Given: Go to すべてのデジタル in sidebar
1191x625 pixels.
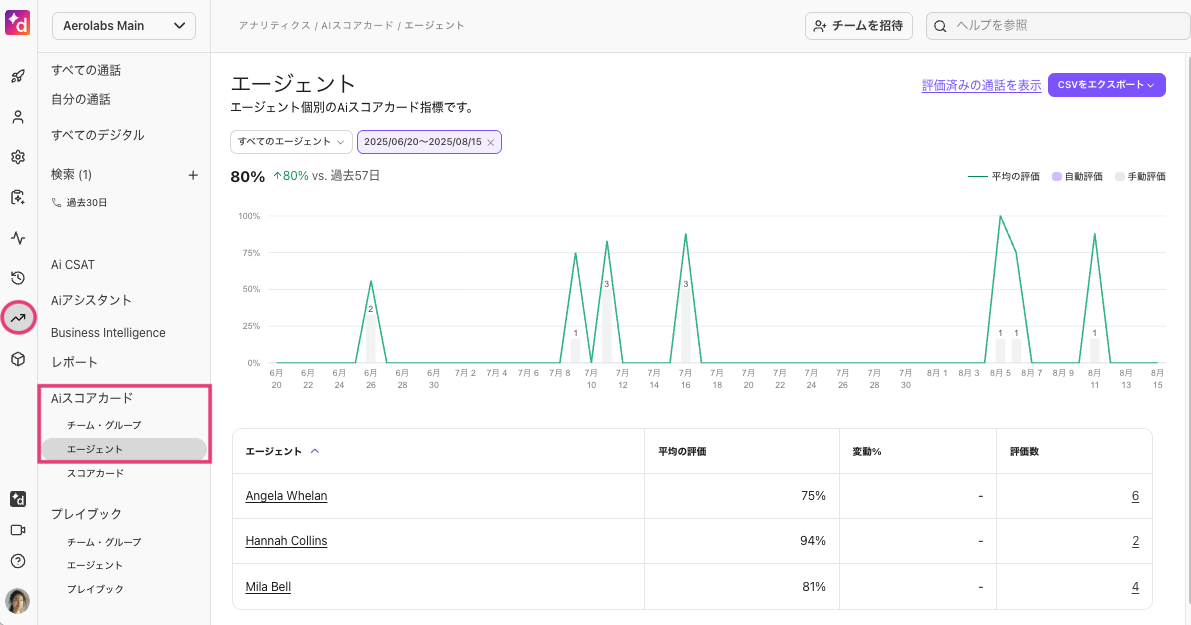Looking at the screenshot, I should (x=97, y=134).
